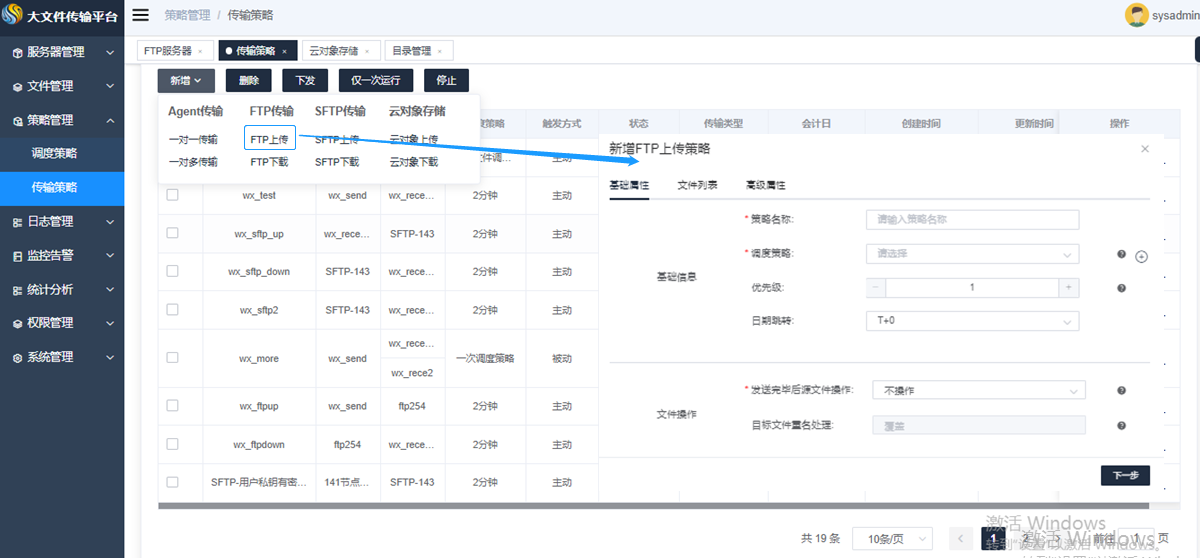The width and height of the screenshot is (1200, 558).
Task: Click the platform logo icon
Action: pyautogui.click(x=12, y=16)
